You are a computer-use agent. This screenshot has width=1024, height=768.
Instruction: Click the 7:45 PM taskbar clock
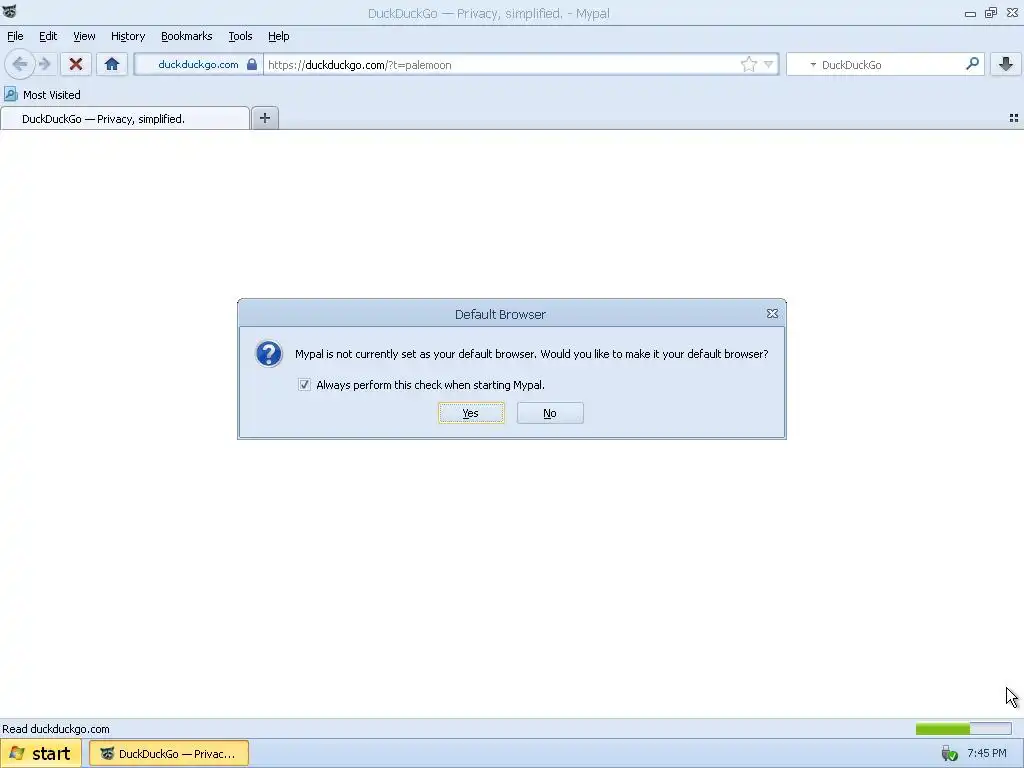click(987, 753)
